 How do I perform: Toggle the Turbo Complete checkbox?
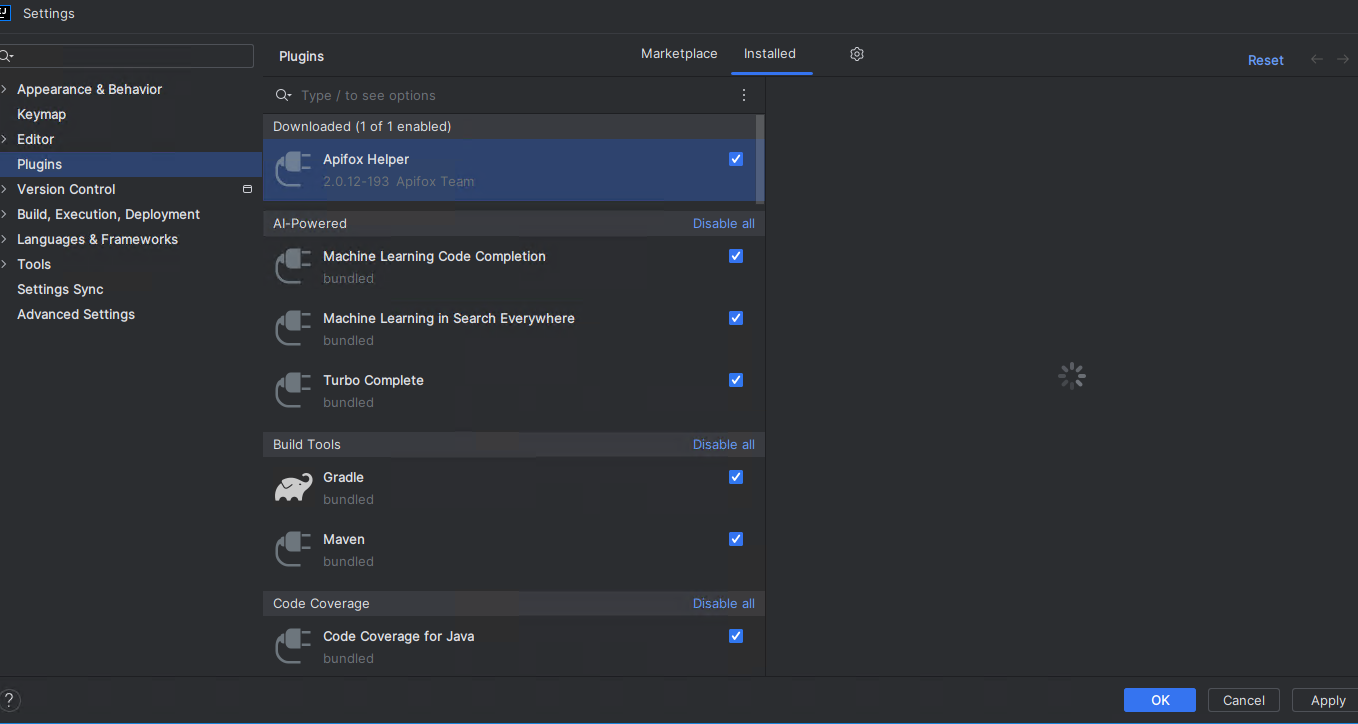tap(736, 380)
